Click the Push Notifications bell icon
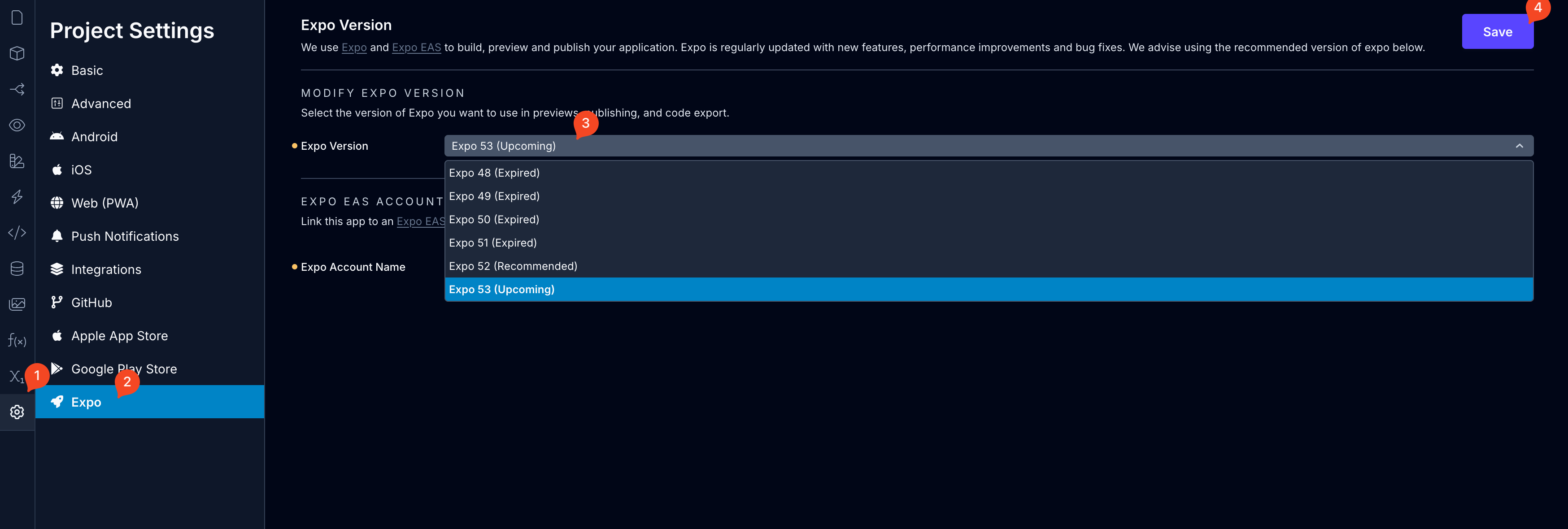This screenshot has height=529, width=1568. 57,236
